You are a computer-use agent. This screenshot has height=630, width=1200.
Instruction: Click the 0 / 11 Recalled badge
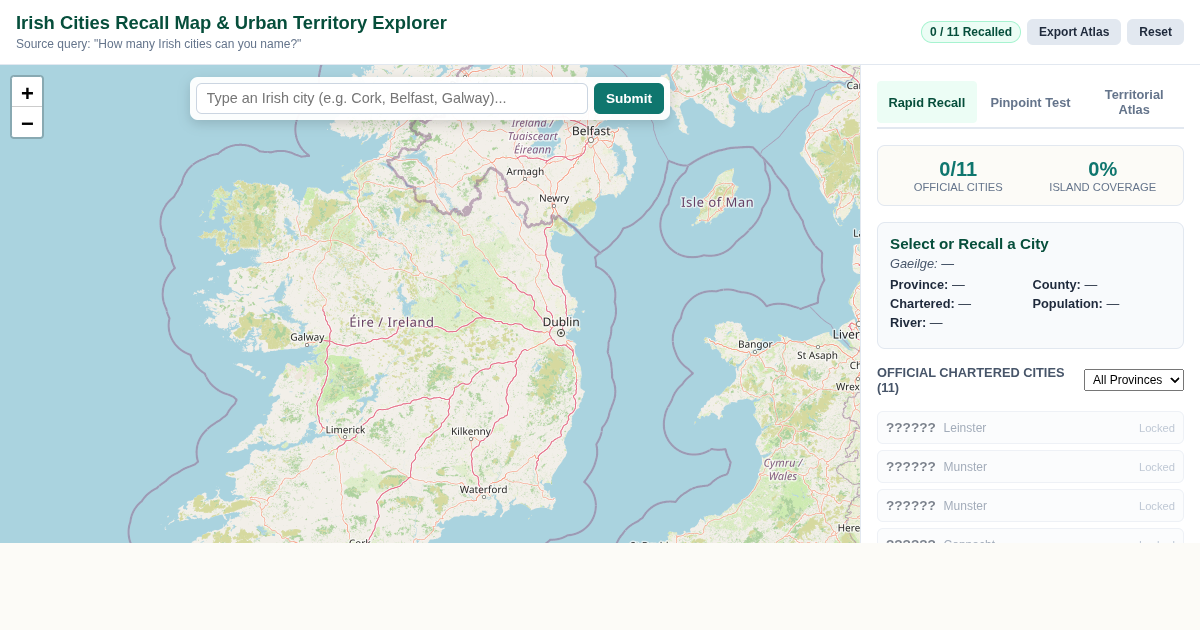[971, 32]
